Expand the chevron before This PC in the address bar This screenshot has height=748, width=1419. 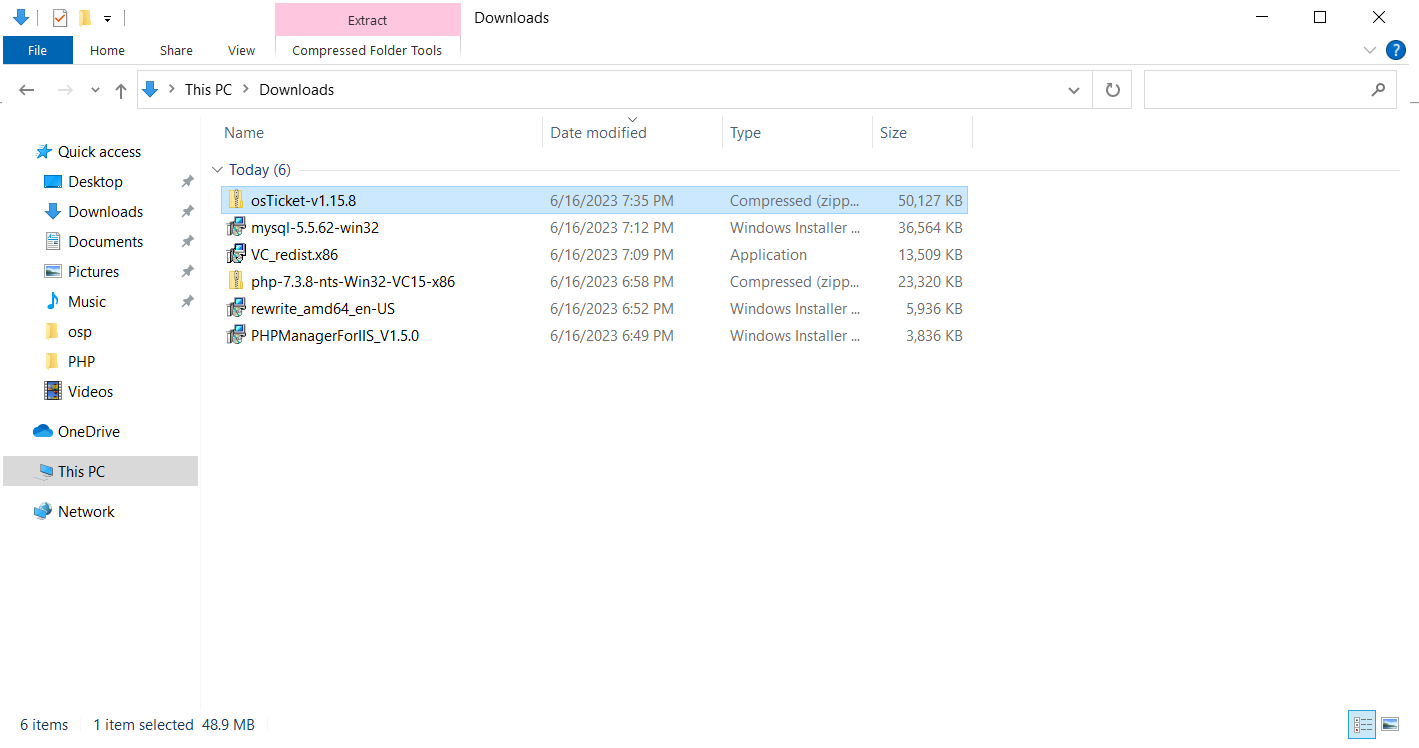[171, 89]
